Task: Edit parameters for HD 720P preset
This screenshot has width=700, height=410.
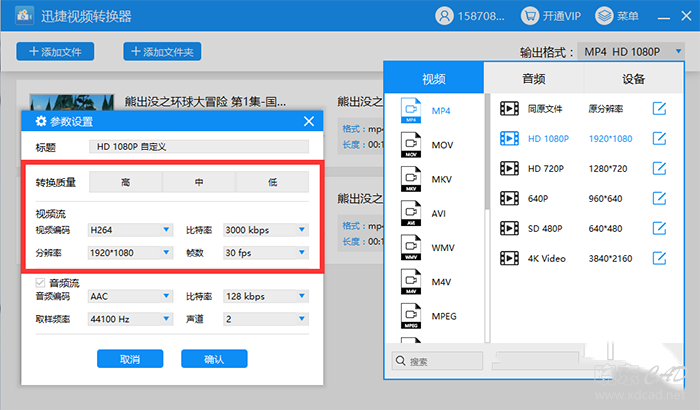Action: coord(659,168)
